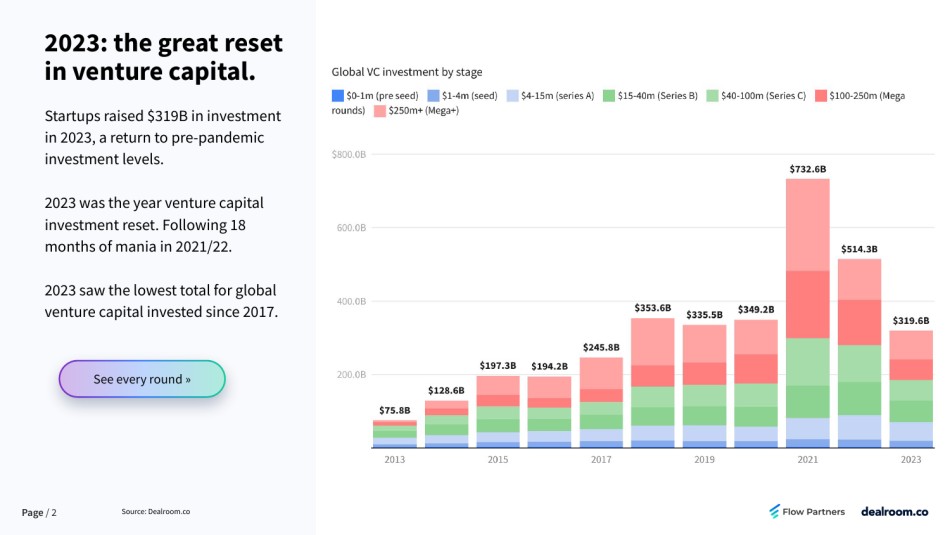Screen dimensions: 950x535
Task: Click the 2023 bar labeled $319.6B
Action: (x=911, y=389)
